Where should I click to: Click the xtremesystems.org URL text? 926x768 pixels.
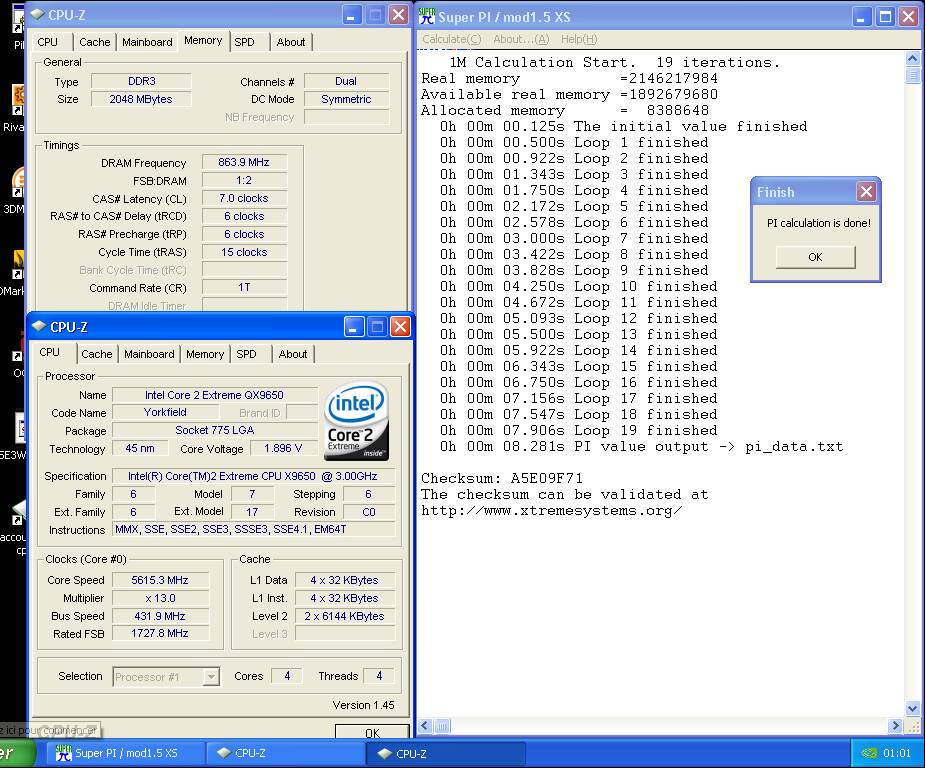click(552, 510)
